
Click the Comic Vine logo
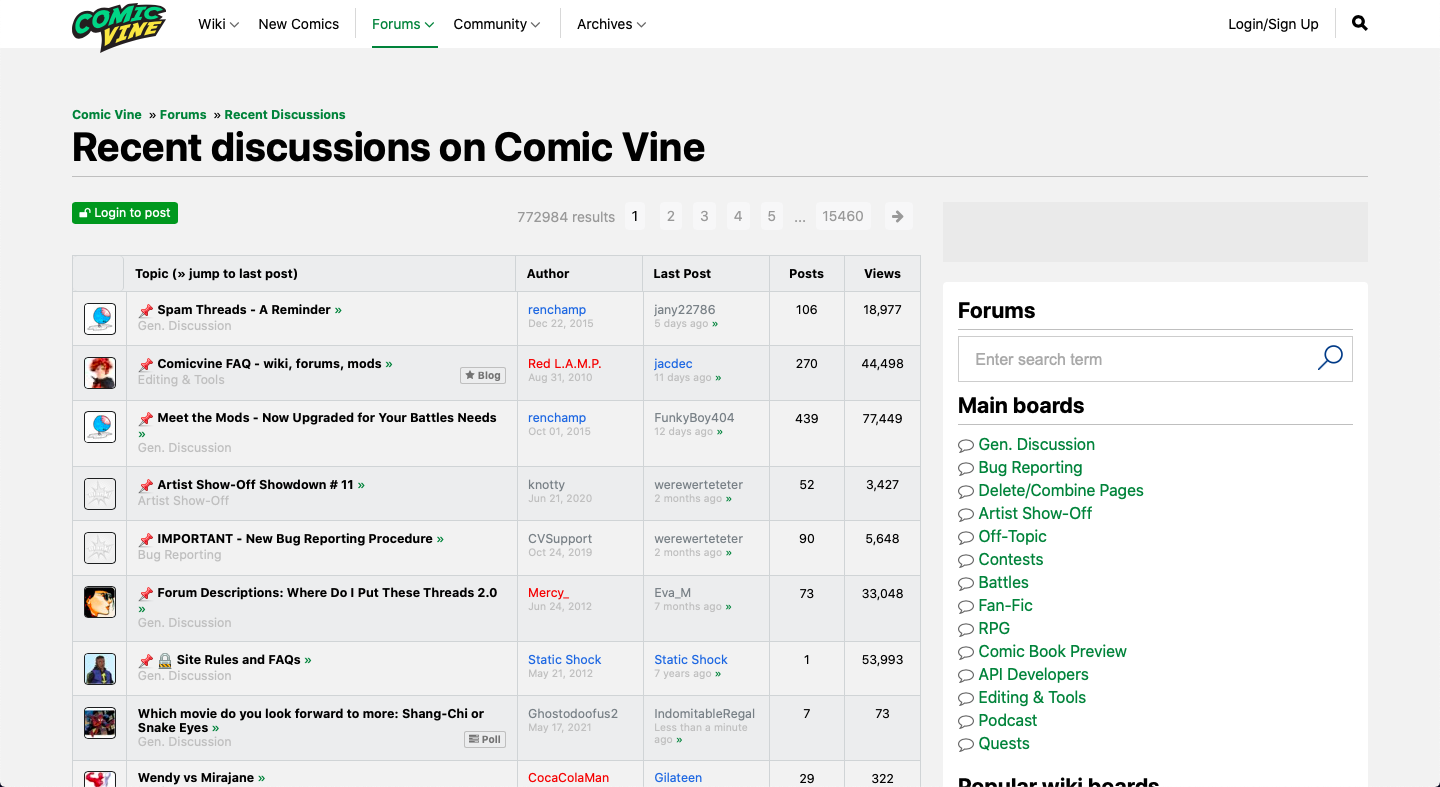119,27
